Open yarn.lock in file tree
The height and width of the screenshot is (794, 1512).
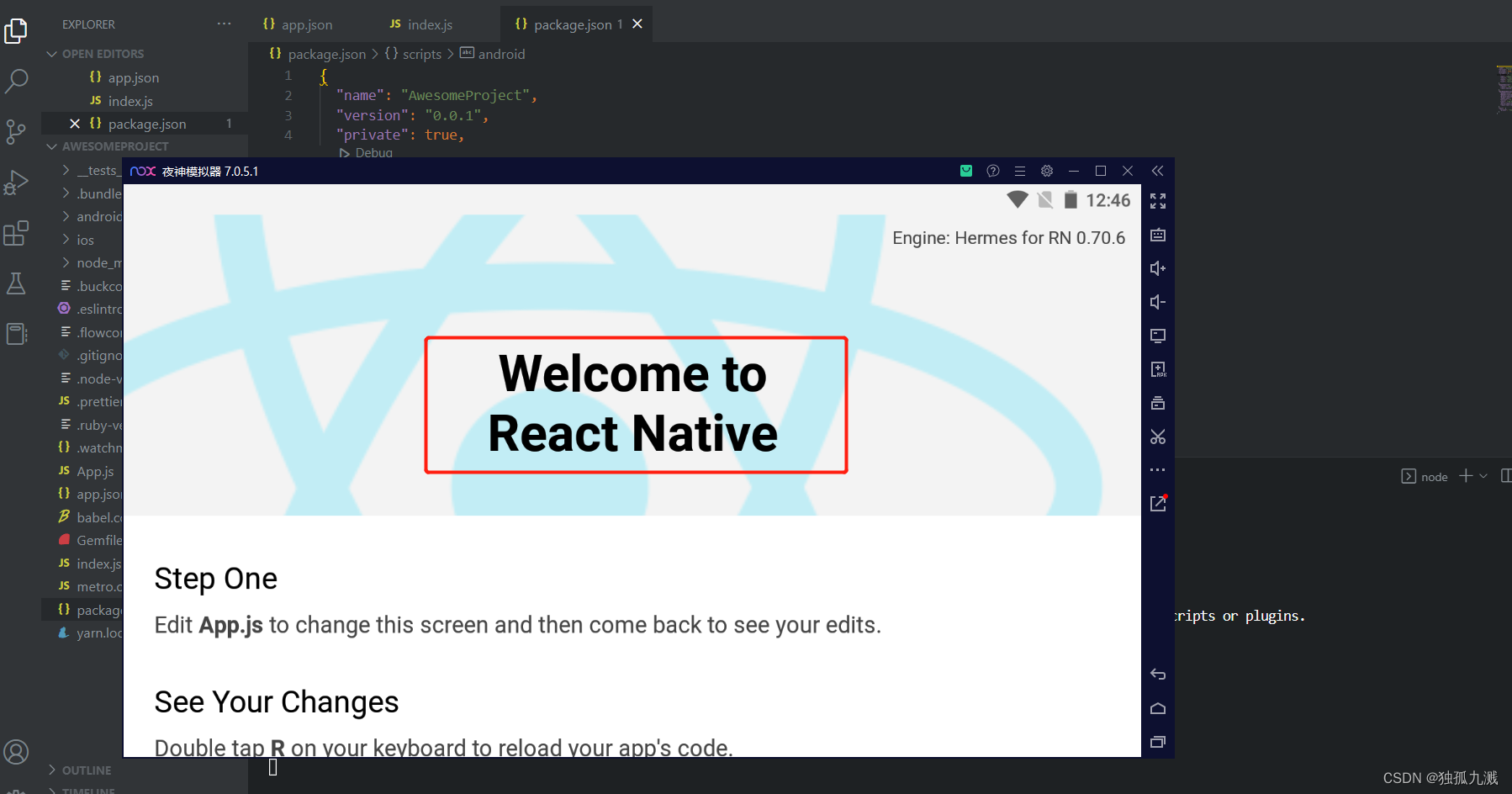click(91, 633)
